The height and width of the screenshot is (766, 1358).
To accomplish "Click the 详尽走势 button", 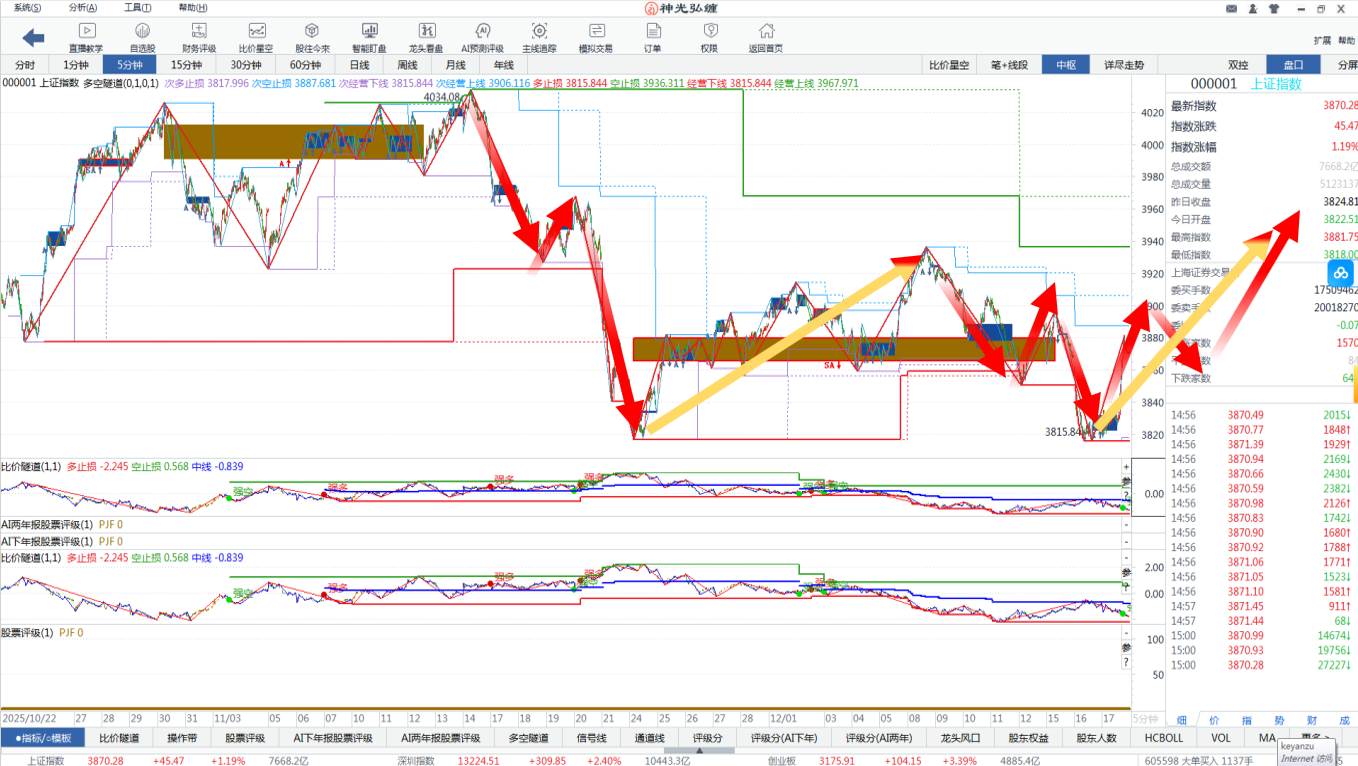I will pyautogui.click(x=1124, y=65).
